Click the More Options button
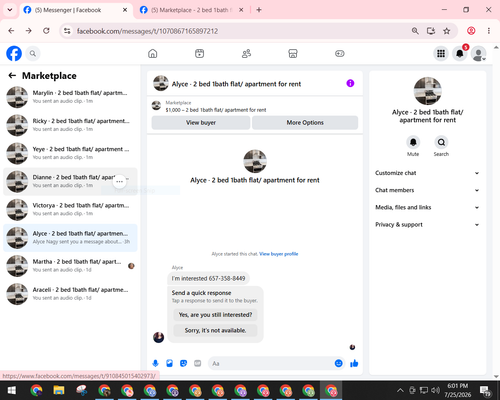Image resolution: width=500 pixels, height=400 pixels. [305, 123]
